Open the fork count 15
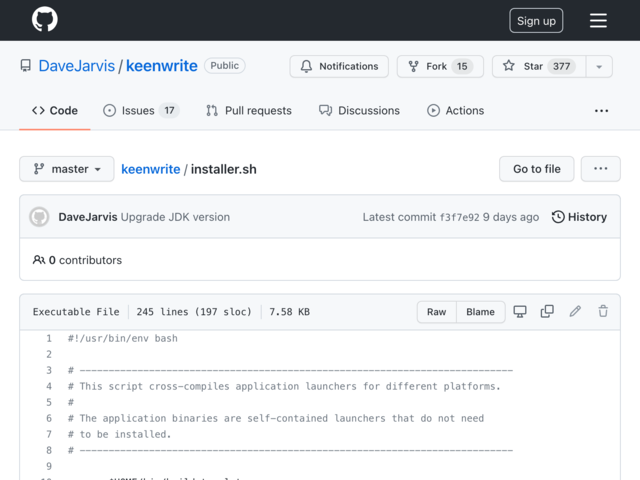640x480 pixels. coord(462,66)
